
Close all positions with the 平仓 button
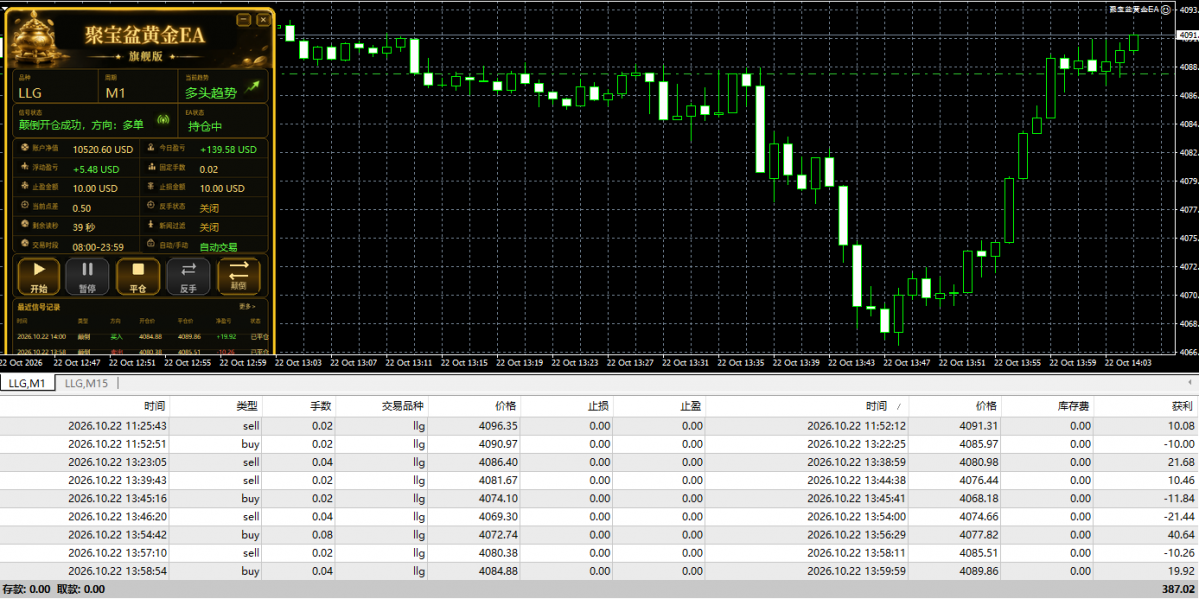138,276
